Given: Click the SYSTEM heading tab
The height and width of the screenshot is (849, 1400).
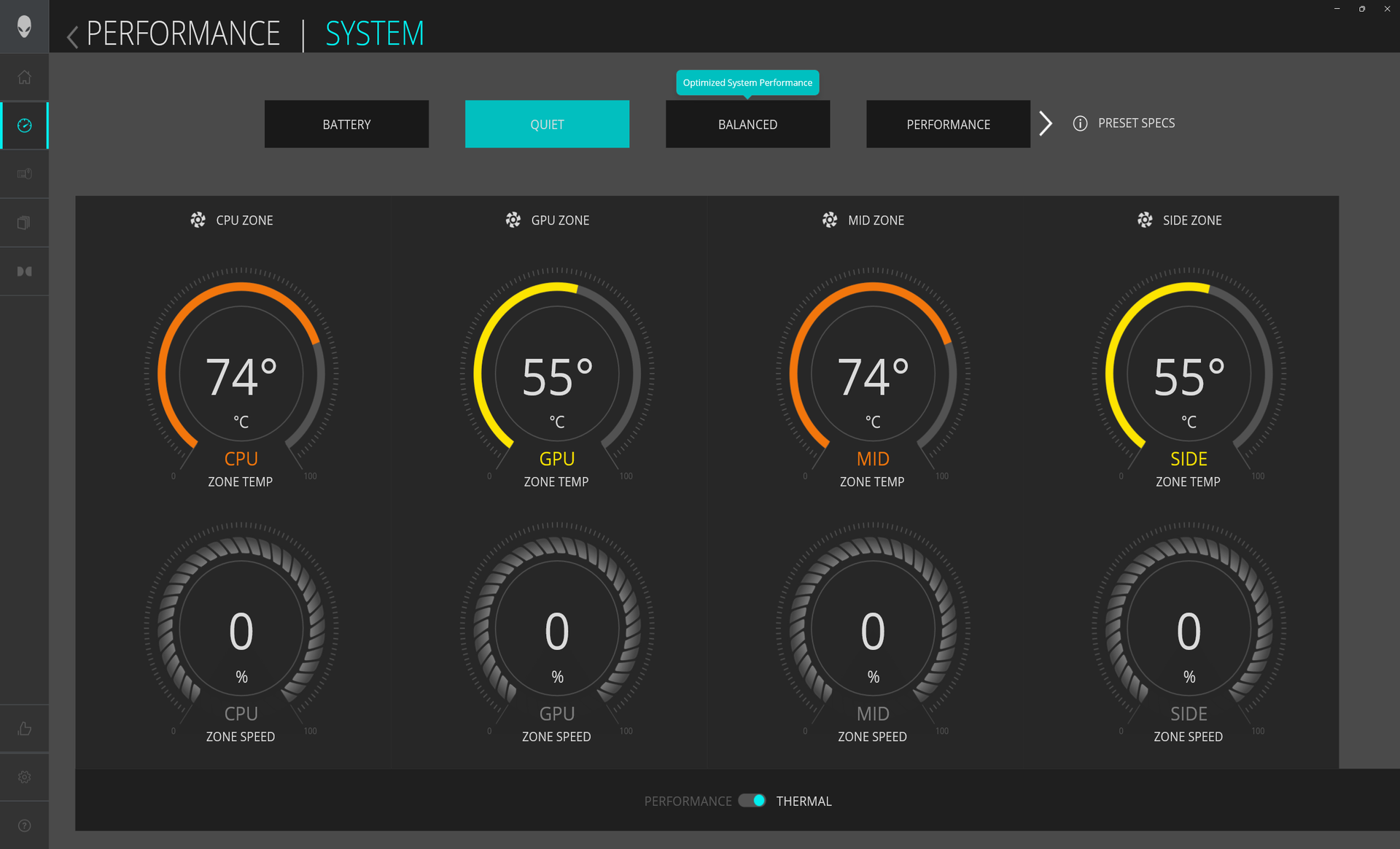Looking at the screenshot, I should click(x=374, y=34).
